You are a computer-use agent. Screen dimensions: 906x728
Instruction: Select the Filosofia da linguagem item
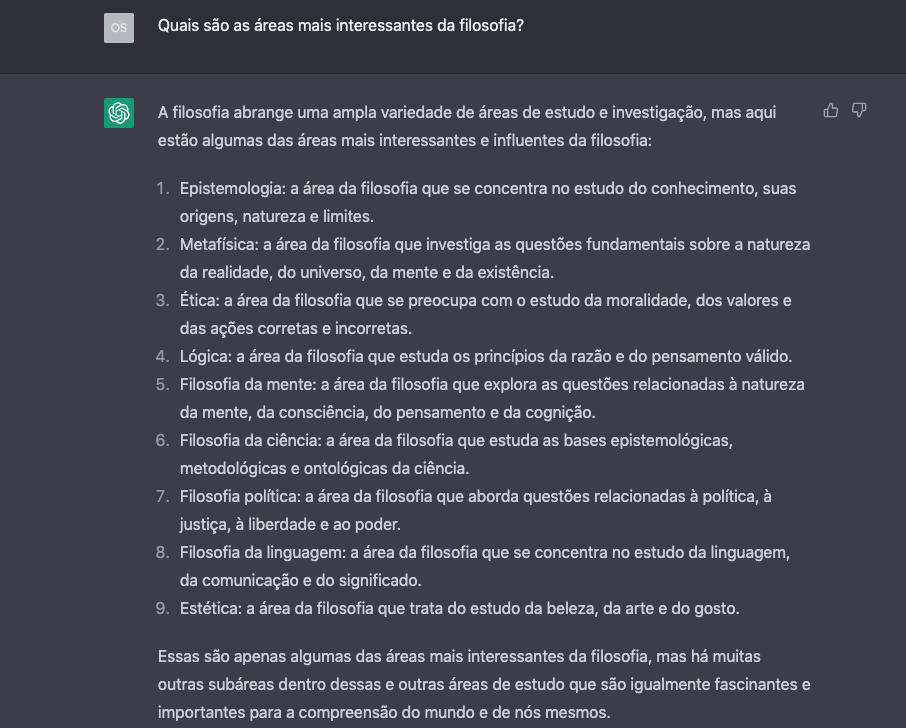click(x=485, y=566)
